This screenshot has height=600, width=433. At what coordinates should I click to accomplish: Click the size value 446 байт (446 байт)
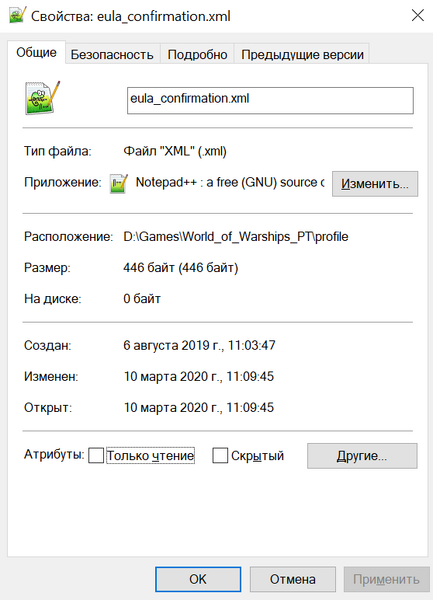(181, 268)
